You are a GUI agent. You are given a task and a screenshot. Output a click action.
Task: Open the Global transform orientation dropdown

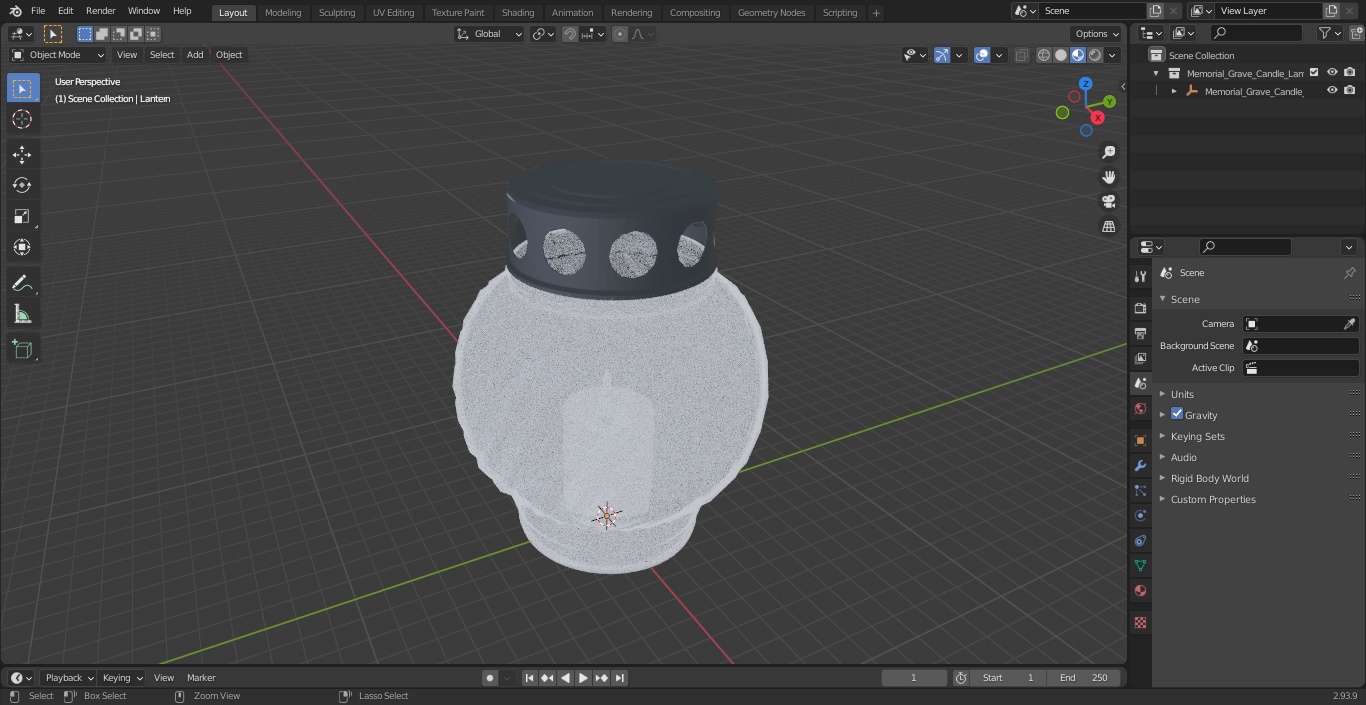pyautogui.click(x=489, y=34)
